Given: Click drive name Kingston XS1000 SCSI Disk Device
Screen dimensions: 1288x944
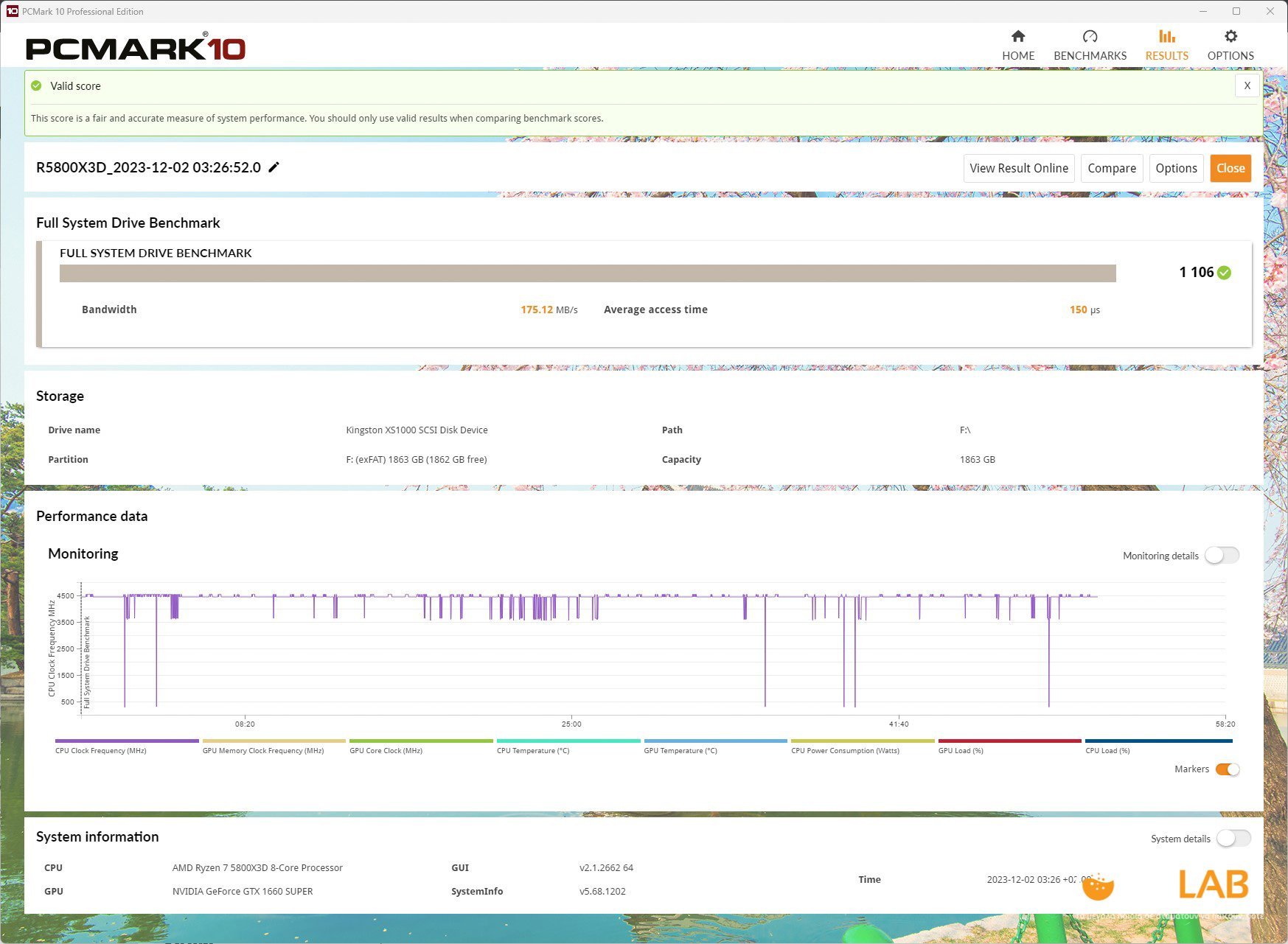Looking at the screenshot, I should click(417, 430).
